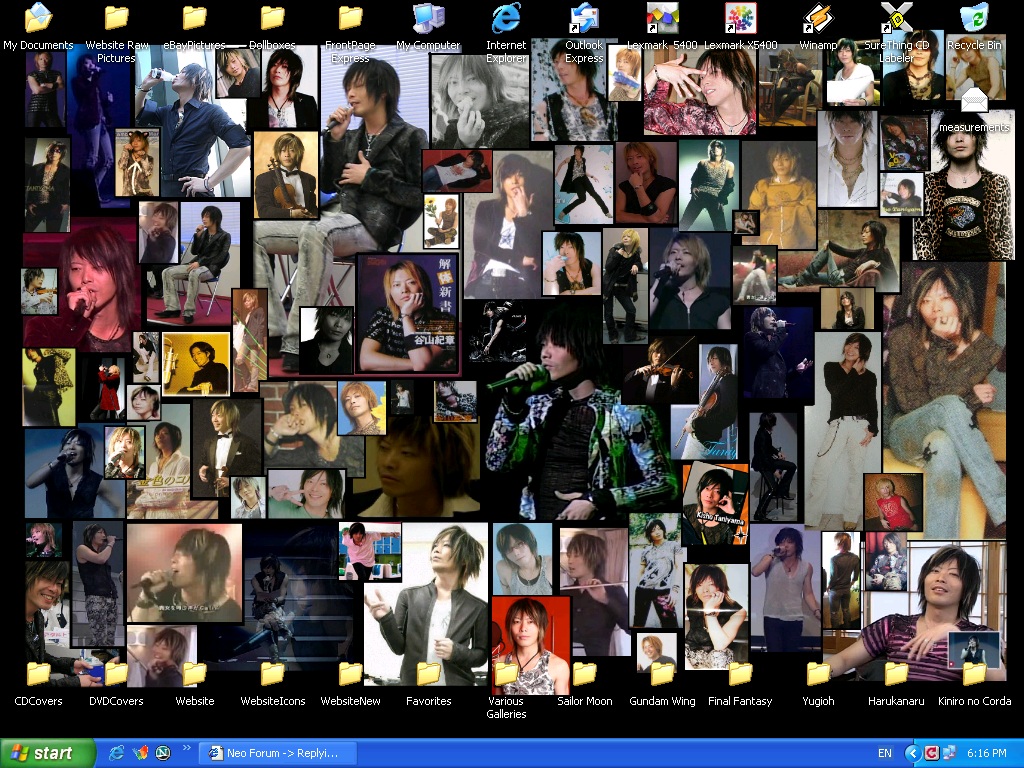The width and height of the screenshot is (1024, 768).
Task: Launch Internet Explorer from Quick Launch
Action: tap(117, 753)
